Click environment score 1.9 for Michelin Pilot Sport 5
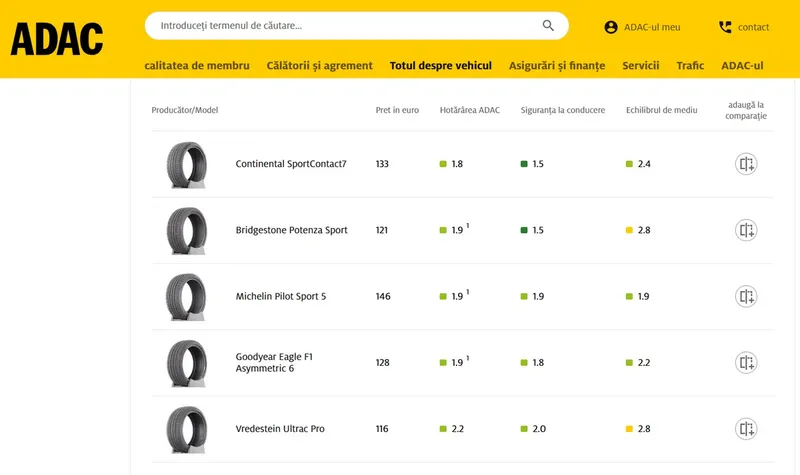Screen dimensions: 800x475 coord(643,296)
